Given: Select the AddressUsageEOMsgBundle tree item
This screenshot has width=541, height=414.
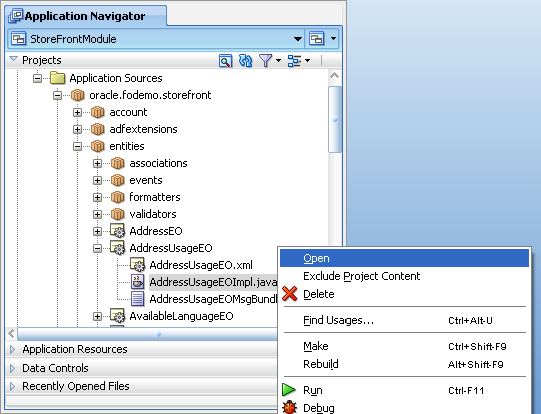Looking at the screenshot, I should pyautogui.click(x=213, y=299).
